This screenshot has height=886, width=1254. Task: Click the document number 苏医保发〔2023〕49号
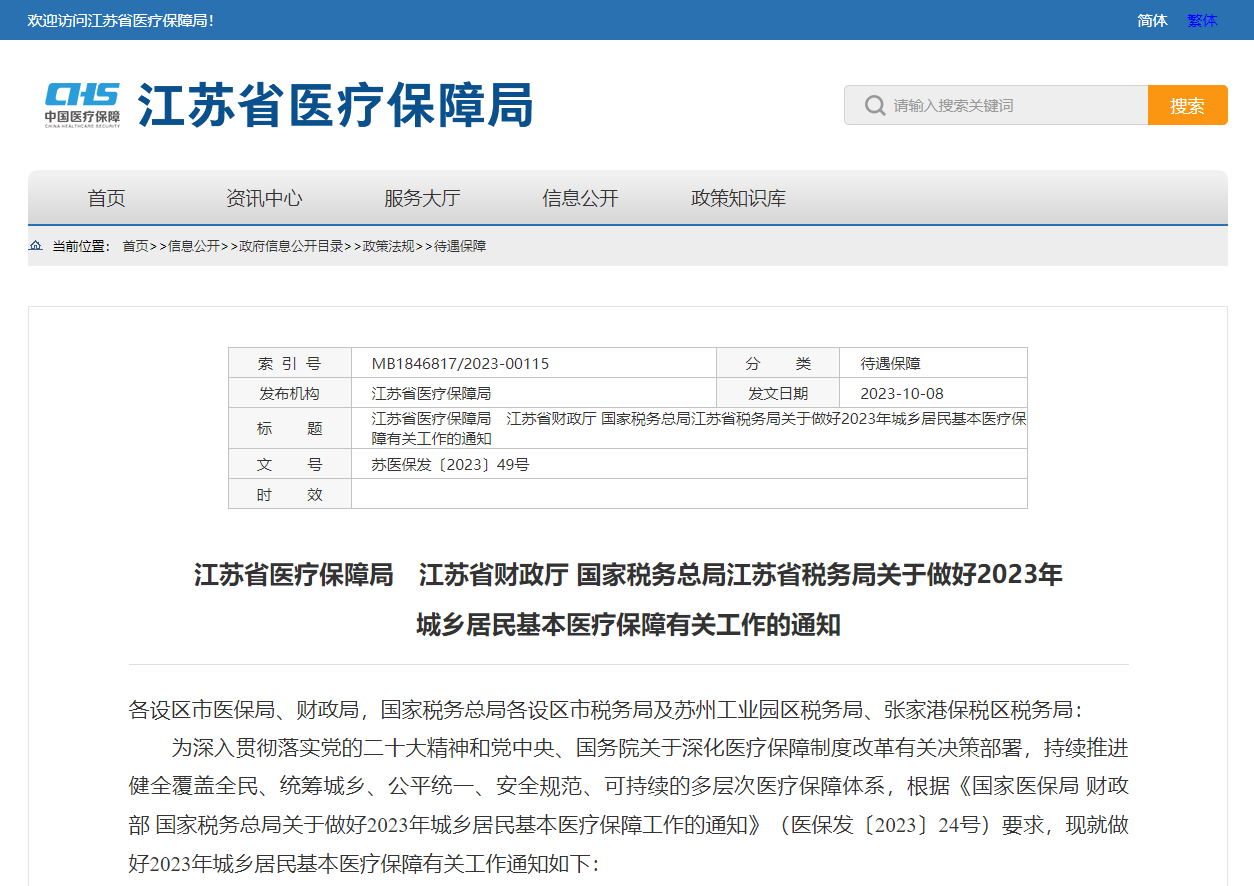(450, 465)
